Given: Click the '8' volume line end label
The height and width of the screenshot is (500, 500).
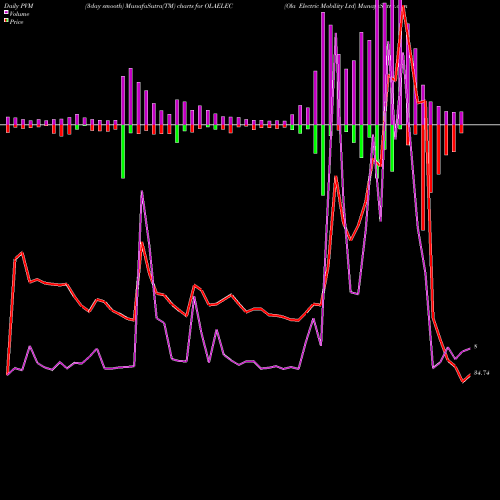Looking at the screenshot, I should [476, 347].
